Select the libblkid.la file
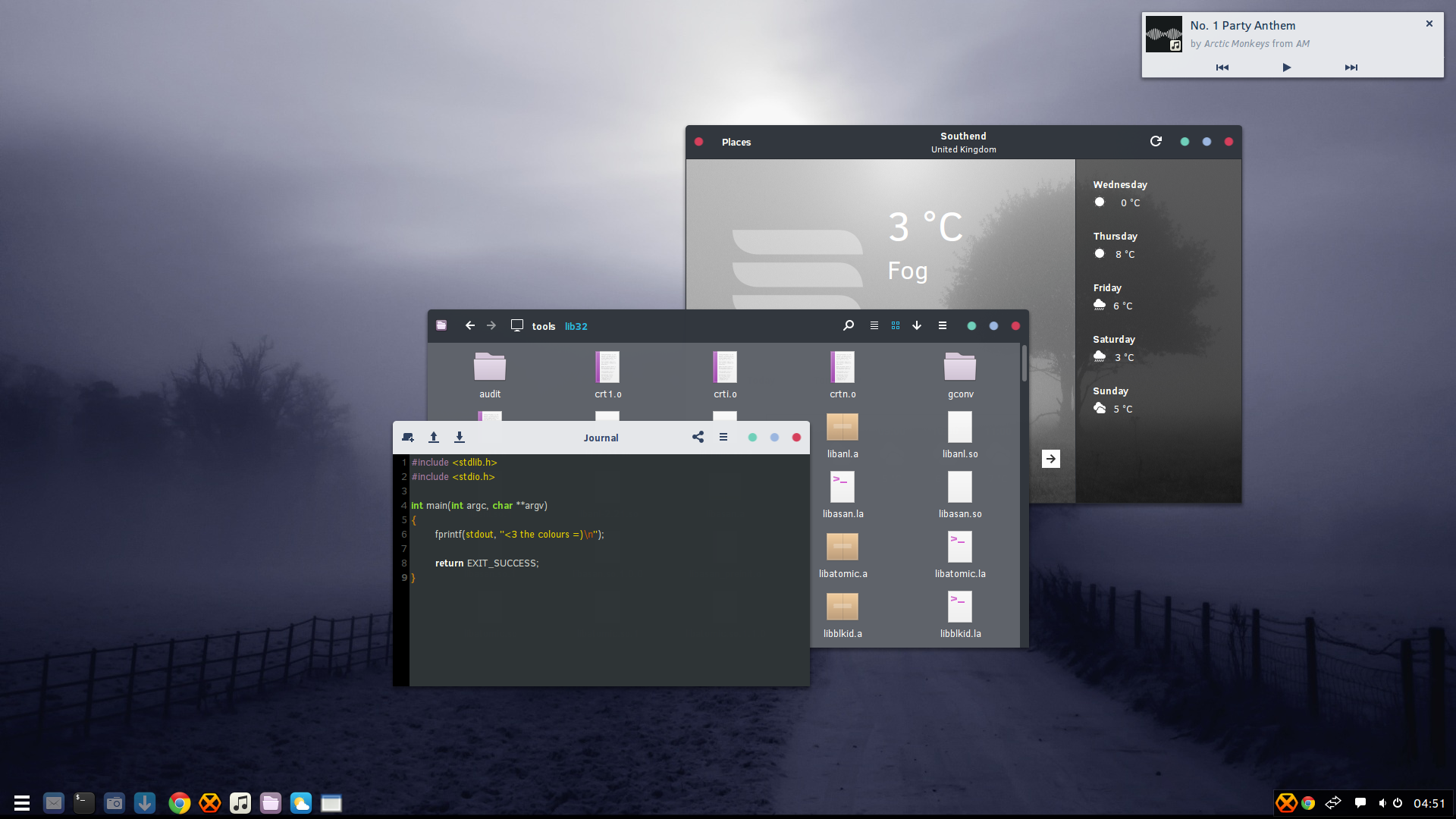This screenshot has width=1456, height=819. click(x=960, y=615)
